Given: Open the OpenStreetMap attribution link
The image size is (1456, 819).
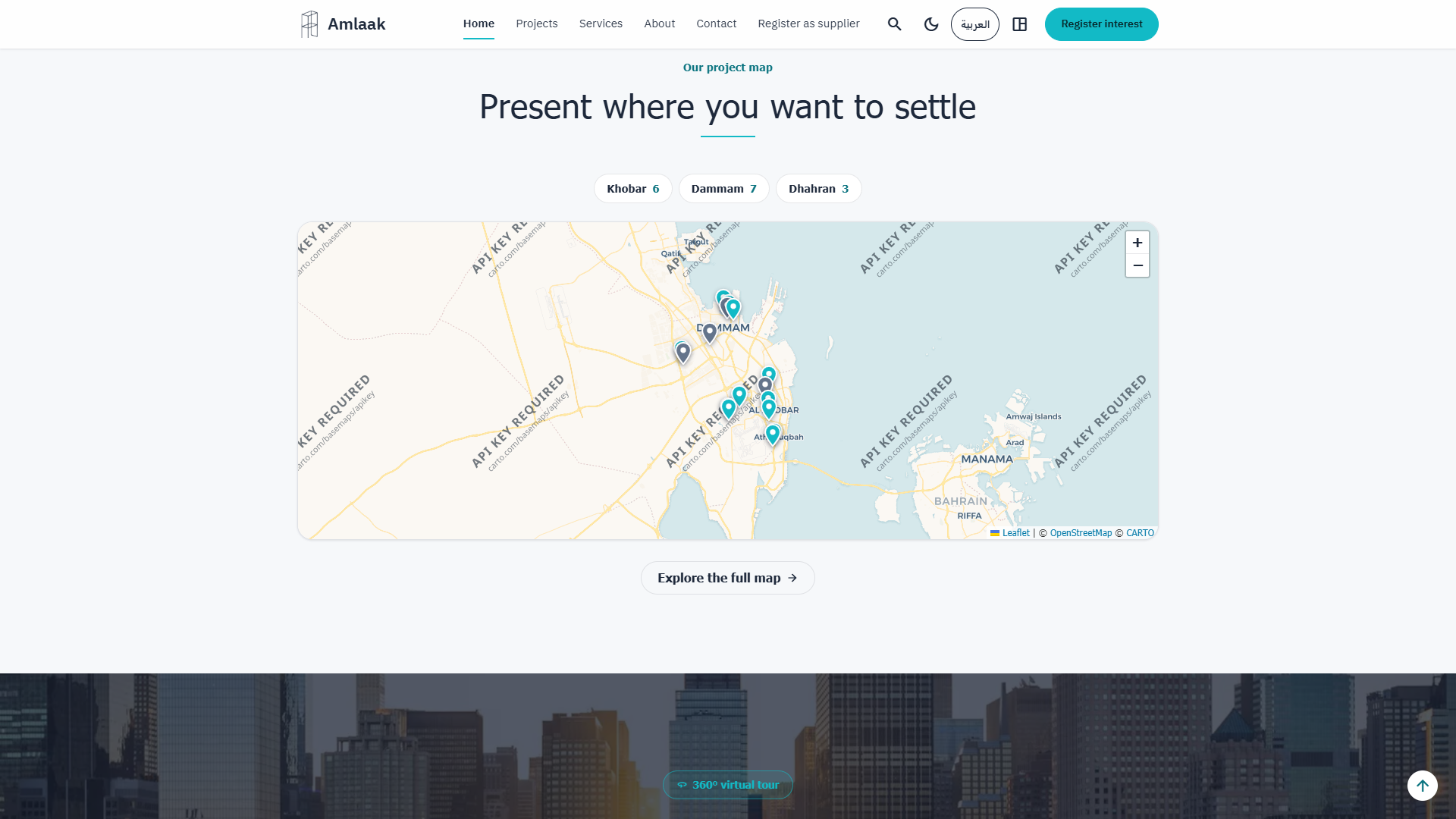Looking at the screenshot, I should [x=1081, y=533].
